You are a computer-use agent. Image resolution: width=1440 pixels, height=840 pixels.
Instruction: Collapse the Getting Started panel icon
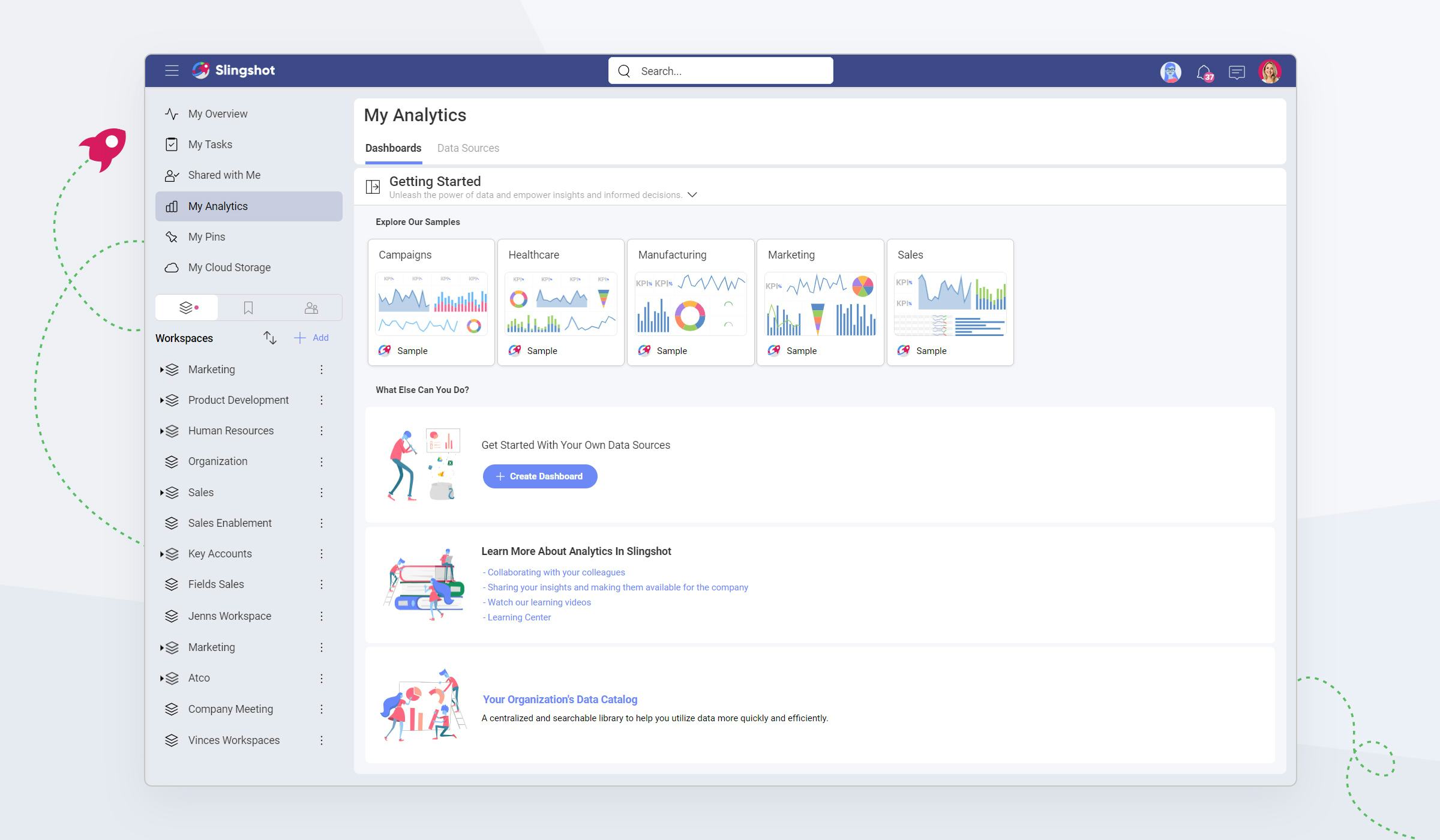(x=373, y=187)
